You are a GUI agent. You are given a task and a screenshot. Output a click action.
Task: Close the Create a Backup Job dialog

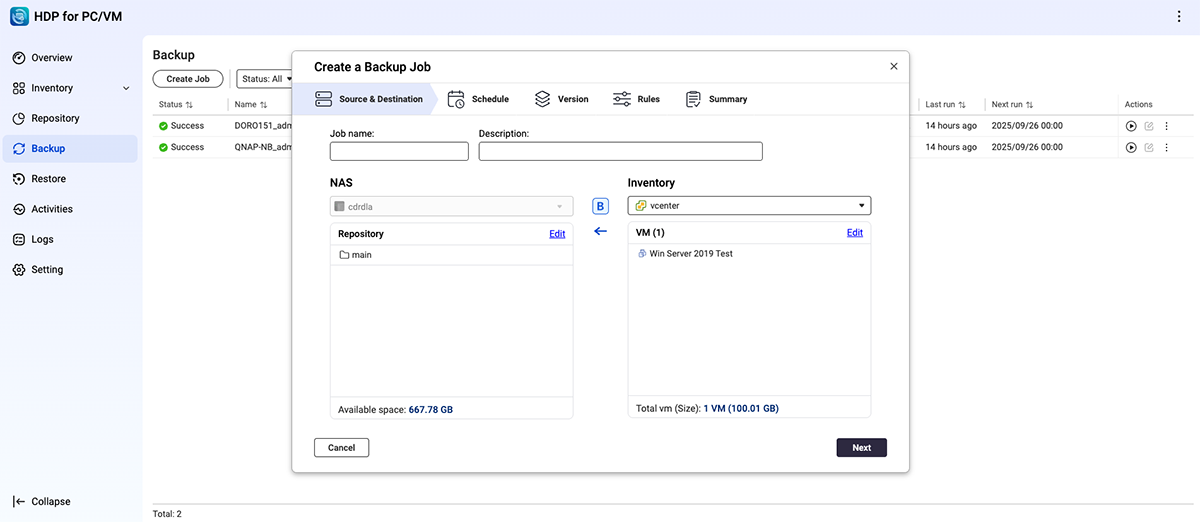click(894, 67)
